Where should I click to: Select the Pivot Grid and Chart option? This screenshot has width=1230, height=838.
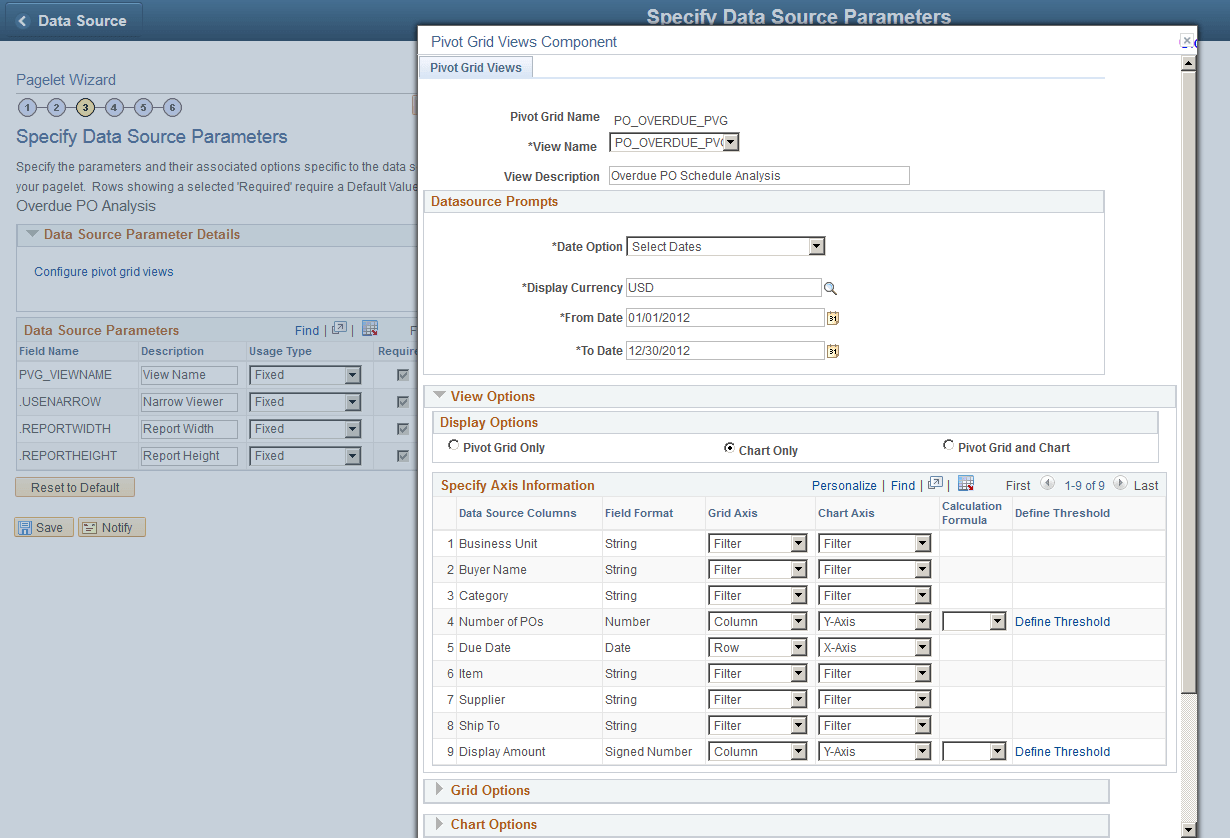coord(947,444)
